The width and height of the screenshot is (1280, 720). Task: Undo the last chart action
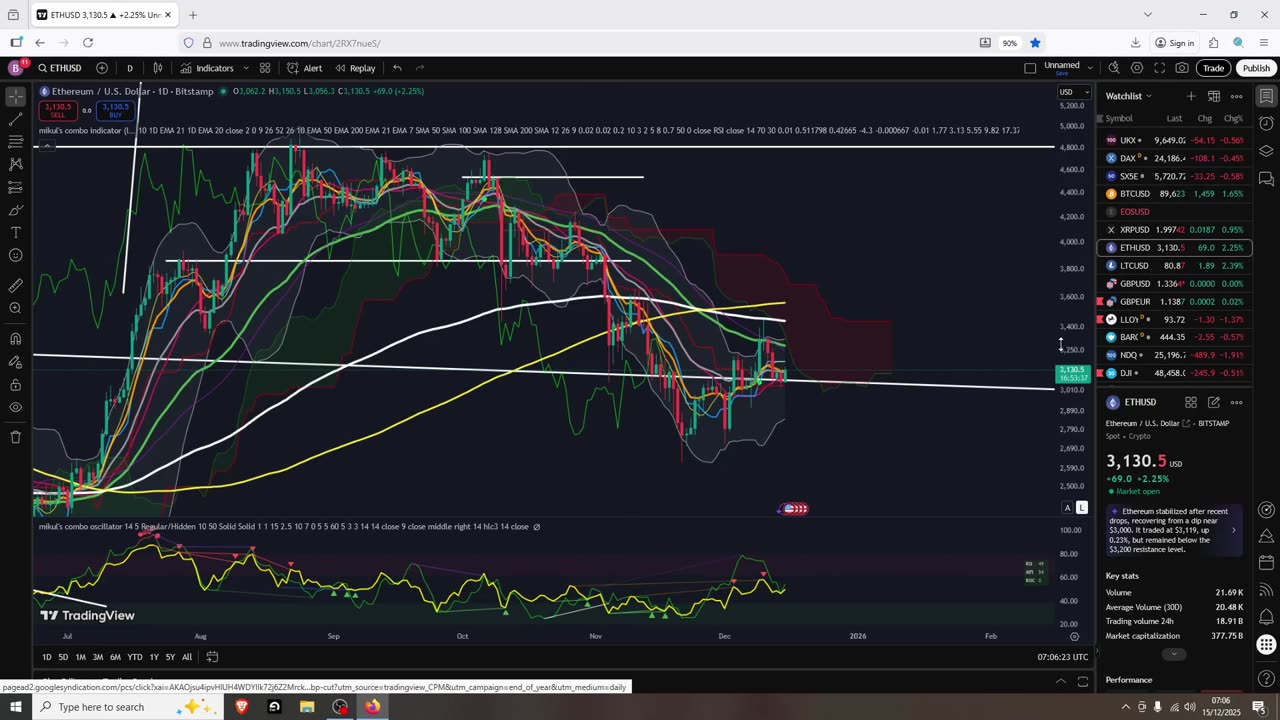click(x=397, y=68)
